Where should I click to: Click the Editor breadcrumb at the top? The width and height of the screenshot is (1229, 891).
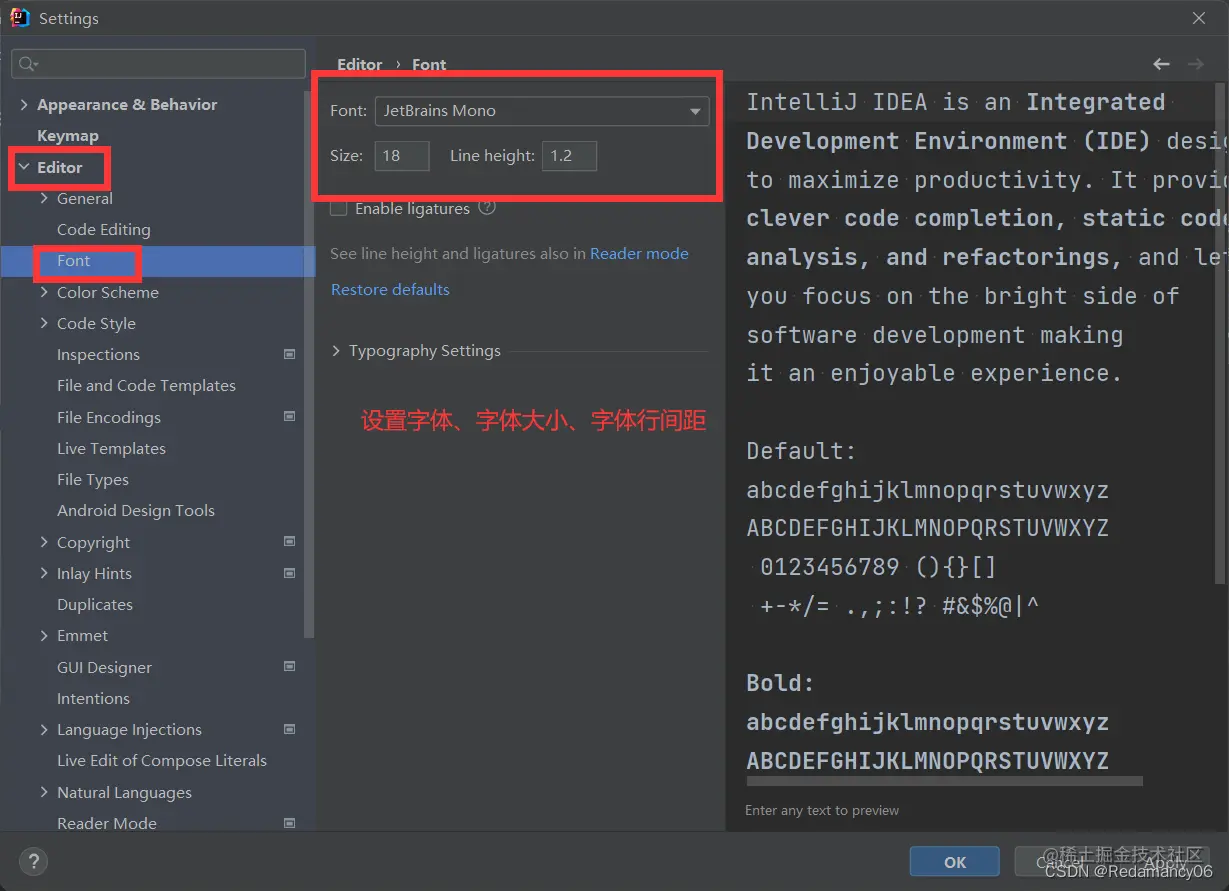pyautogui.click(x=359, y=64)
